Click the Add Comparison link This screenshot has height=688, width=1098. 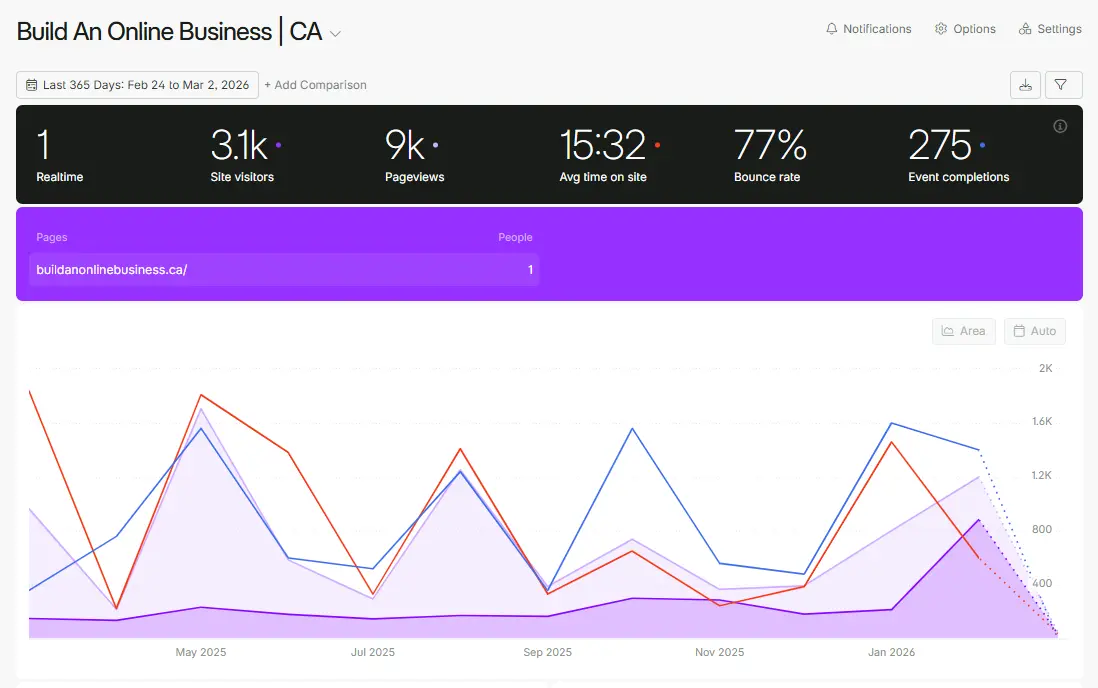pos(316,85)
